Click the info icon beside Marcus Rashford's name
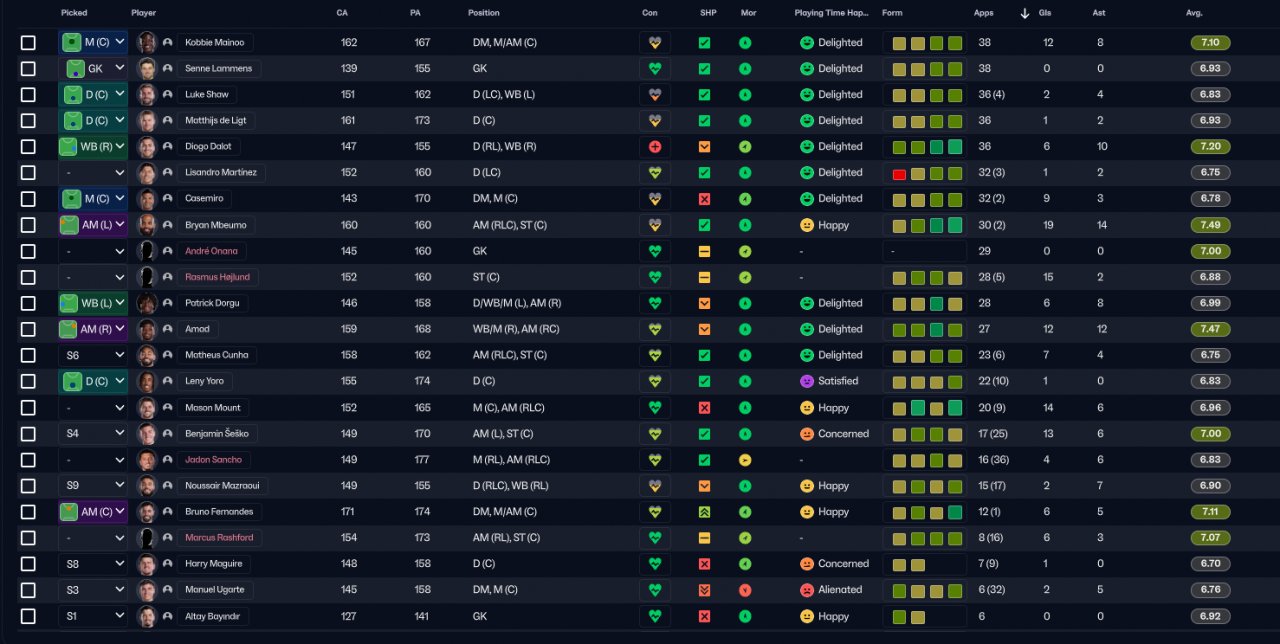Viewport: 1280px width, 644px height. click(x=167, y=538)
